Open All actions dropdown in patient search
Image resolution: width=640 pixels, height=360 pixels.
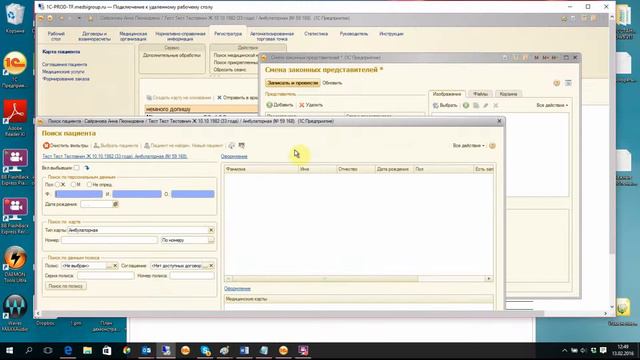[x=469, y=146]
